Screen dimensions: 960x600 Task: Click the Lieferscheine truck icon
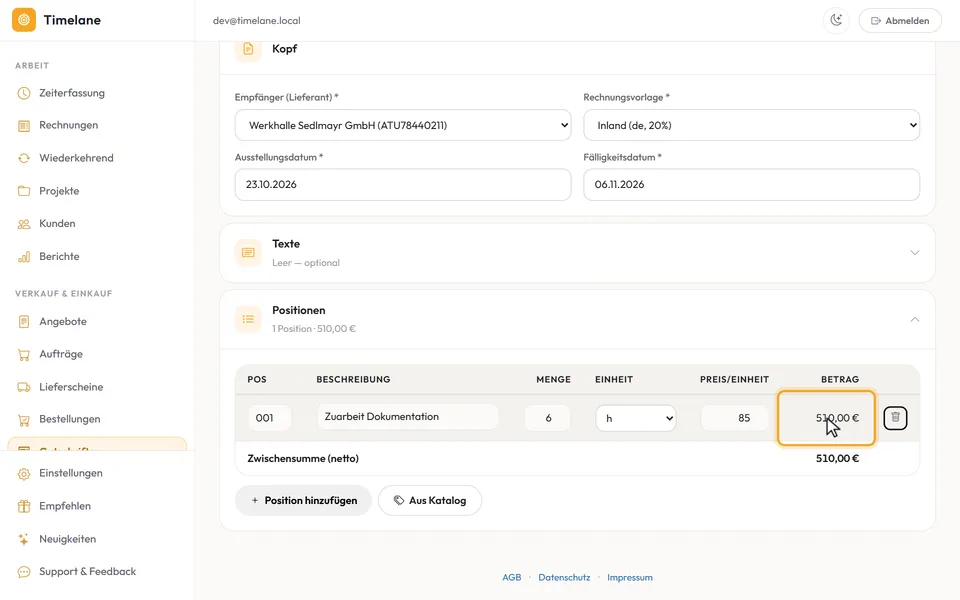pyautogui.click(x=24, y=387)
